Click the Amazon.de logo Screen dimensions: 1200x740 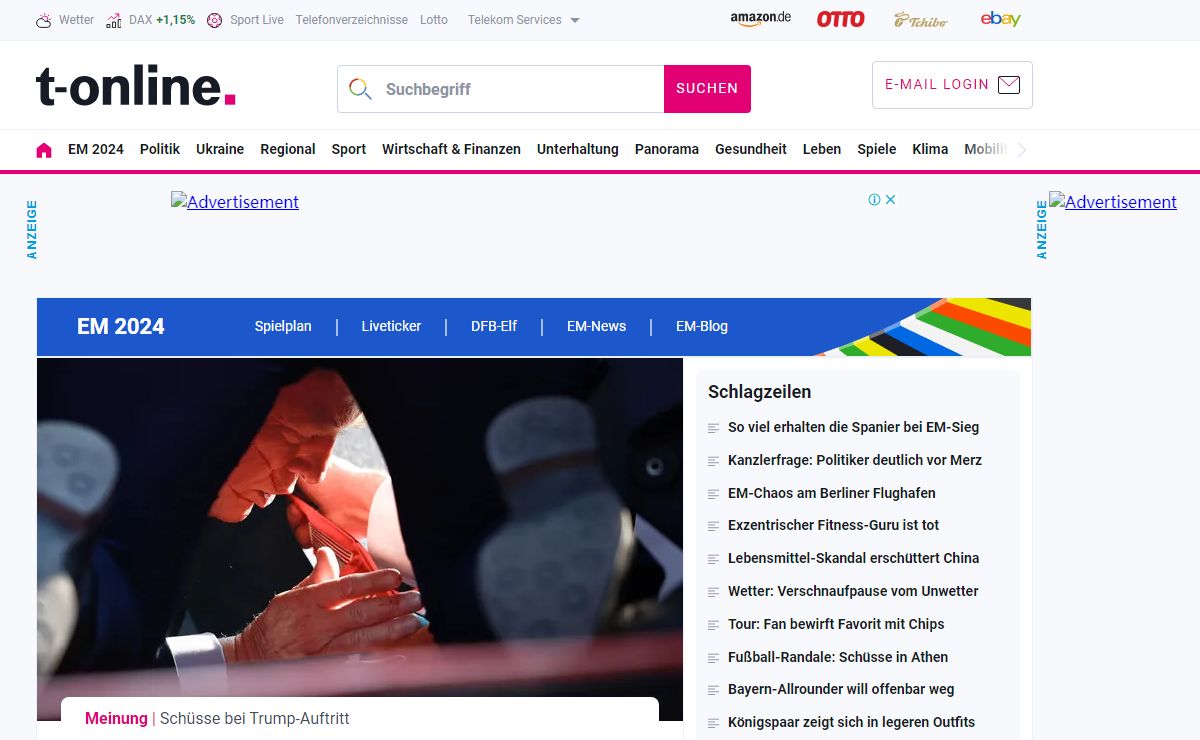(760, 19)
